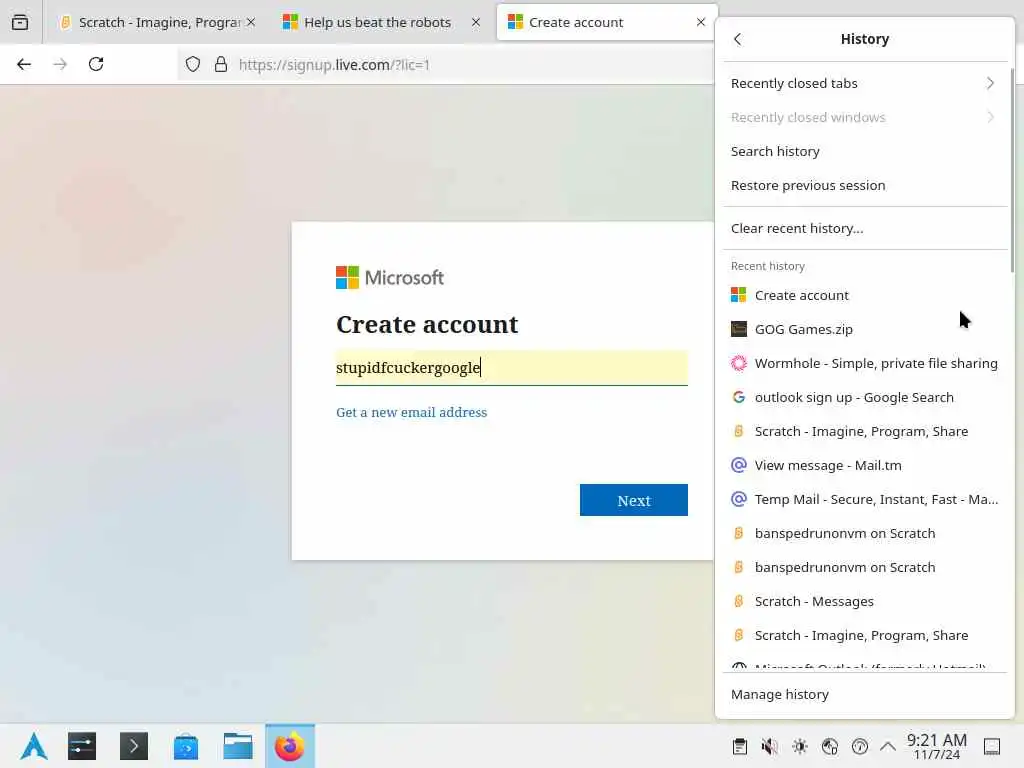Go back using the browser back arrow
This screenshot has height=768, width=1024.
pos(24,64)
